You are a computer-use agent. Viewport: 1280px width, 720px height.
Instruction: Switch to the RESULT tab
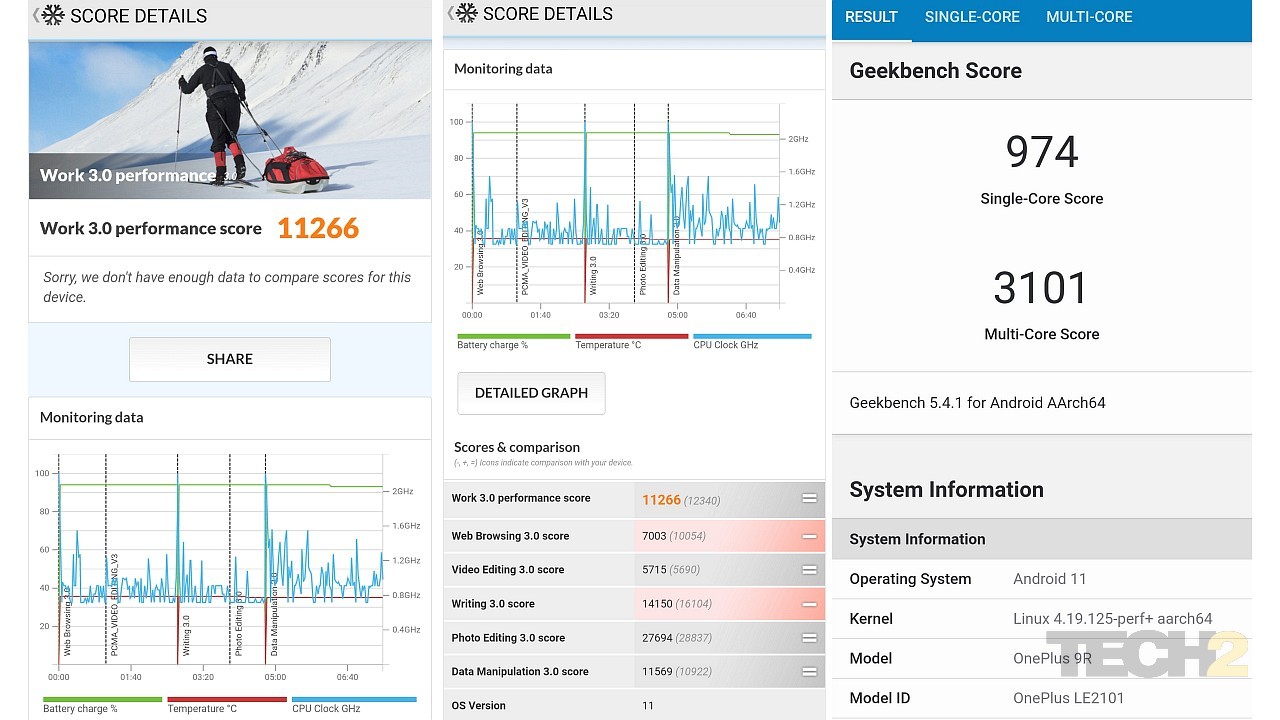click(871, 17)
